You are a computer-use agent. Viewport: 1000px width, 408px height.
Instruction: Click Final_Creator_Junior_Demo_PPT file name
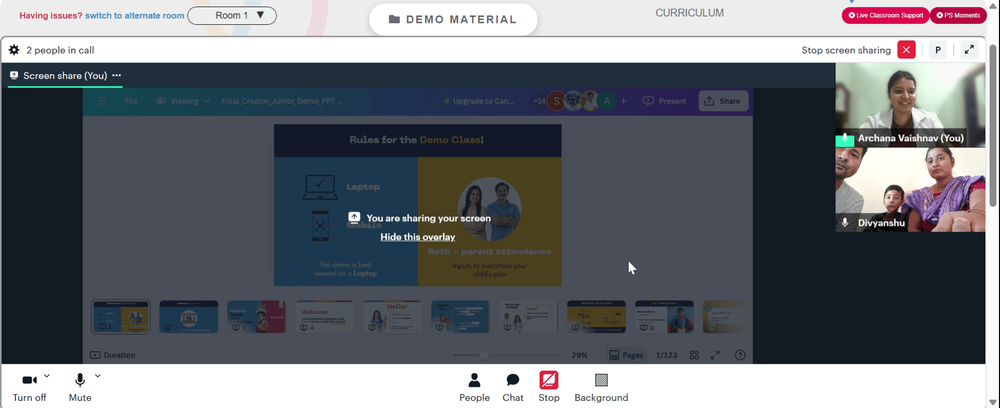(x=282, y=101)
